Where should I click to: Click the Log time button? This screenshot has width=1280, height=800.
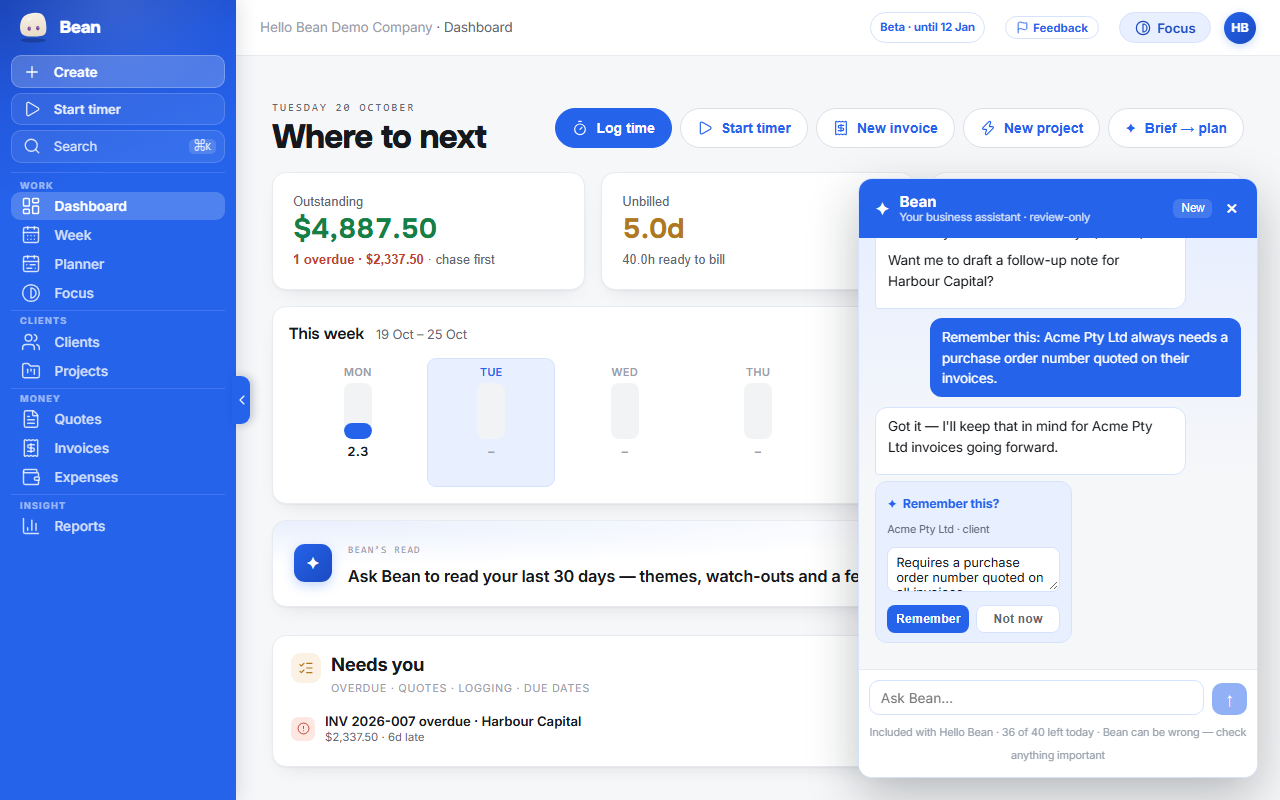point(613,128)
